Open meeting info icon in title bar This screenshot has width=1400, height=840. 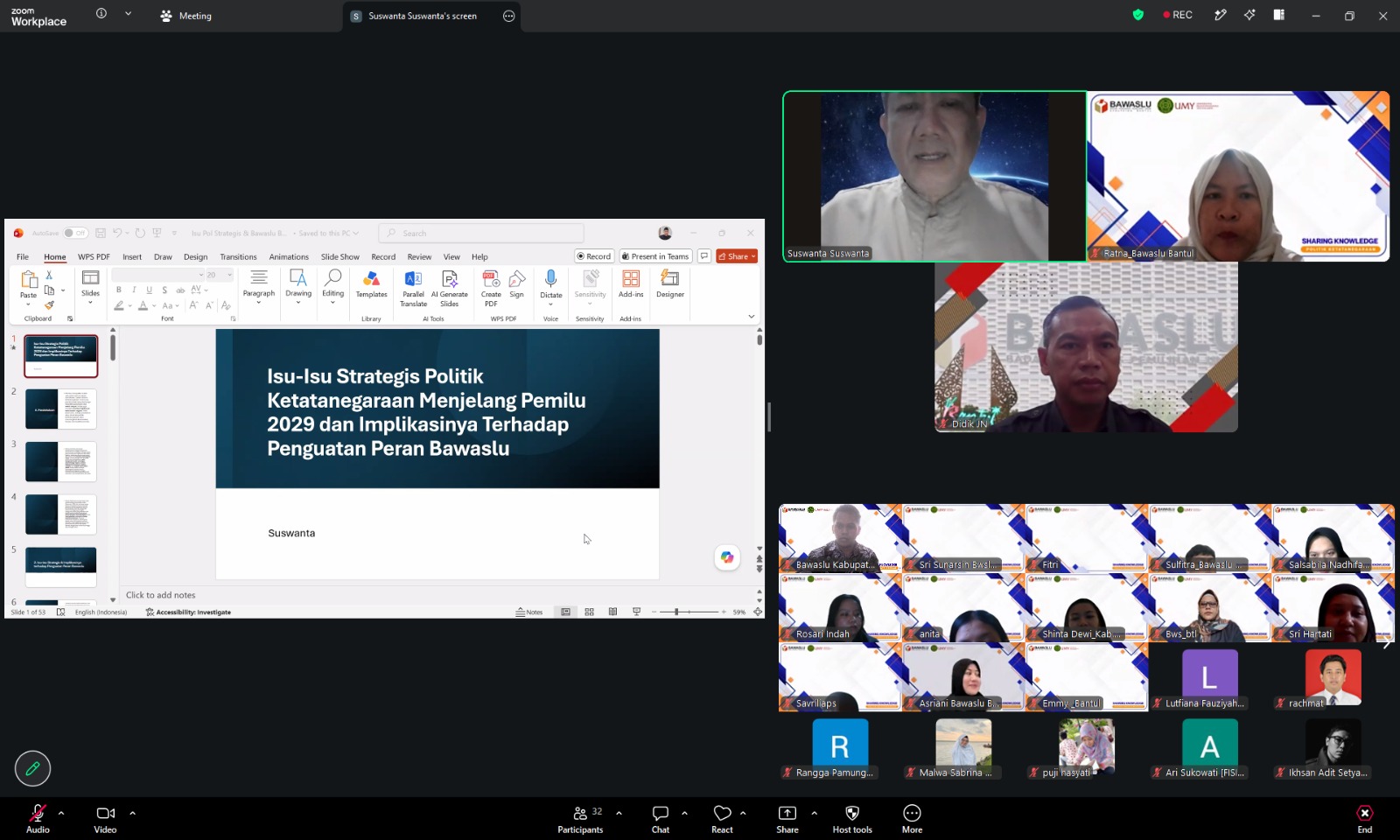point(101,14)
